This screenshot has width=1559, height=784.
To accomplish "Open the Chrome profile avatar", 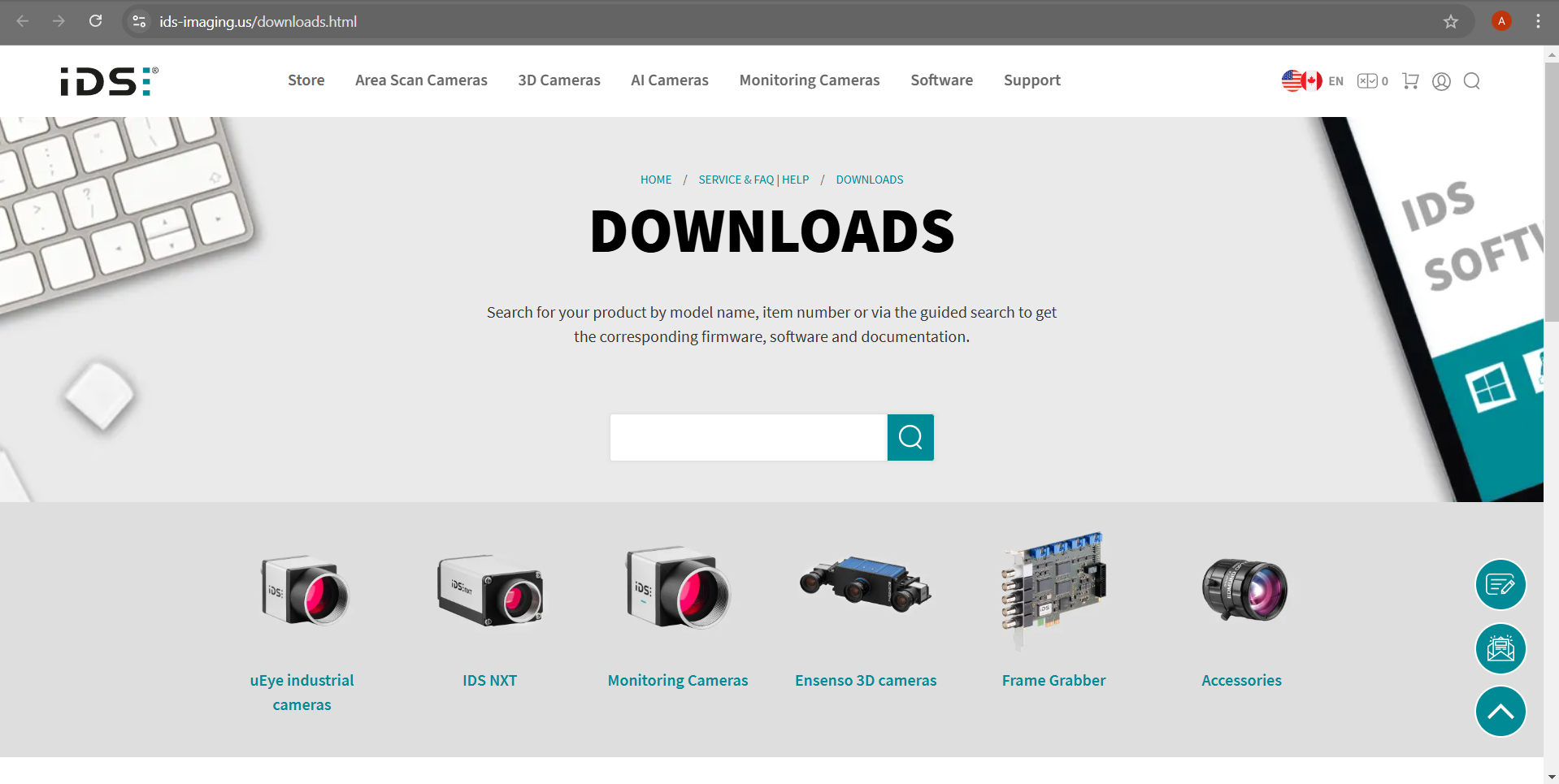I will coord(1501,21).
